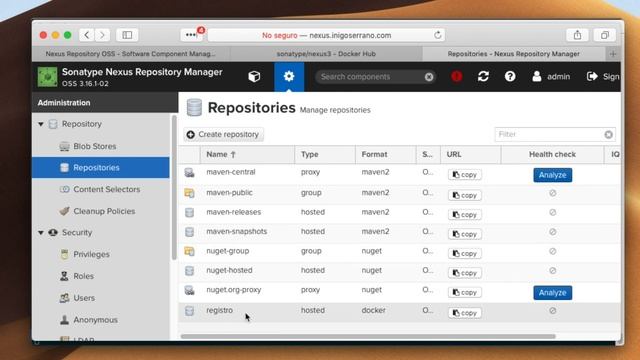The width and height of the screenshot is (640, 360).
Task: Open Roles in sidebar
Action: (x=83, y=276)
